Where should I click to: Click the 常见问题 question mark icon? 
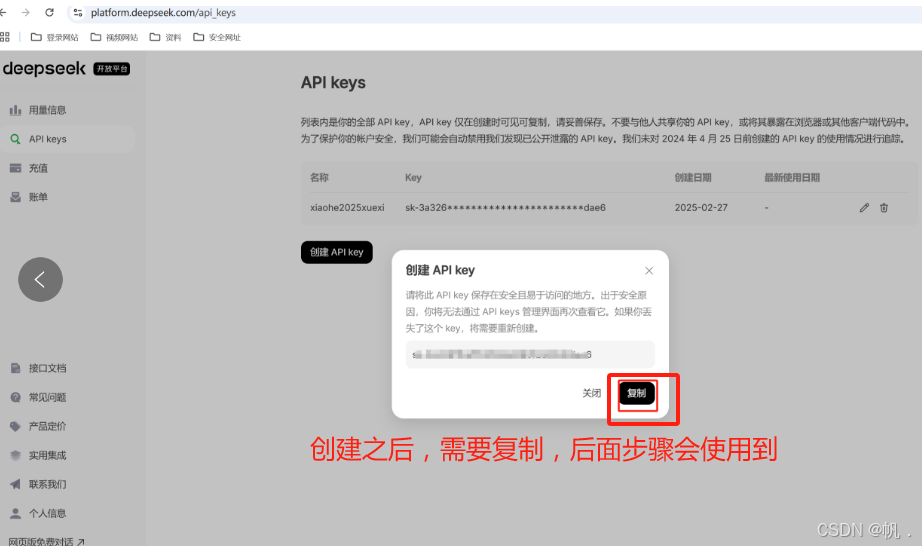[x=15, y=397]
